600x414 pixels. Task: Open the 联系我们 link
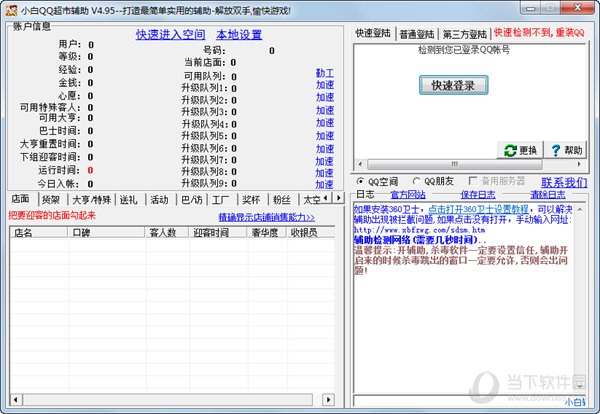[564, 182]
